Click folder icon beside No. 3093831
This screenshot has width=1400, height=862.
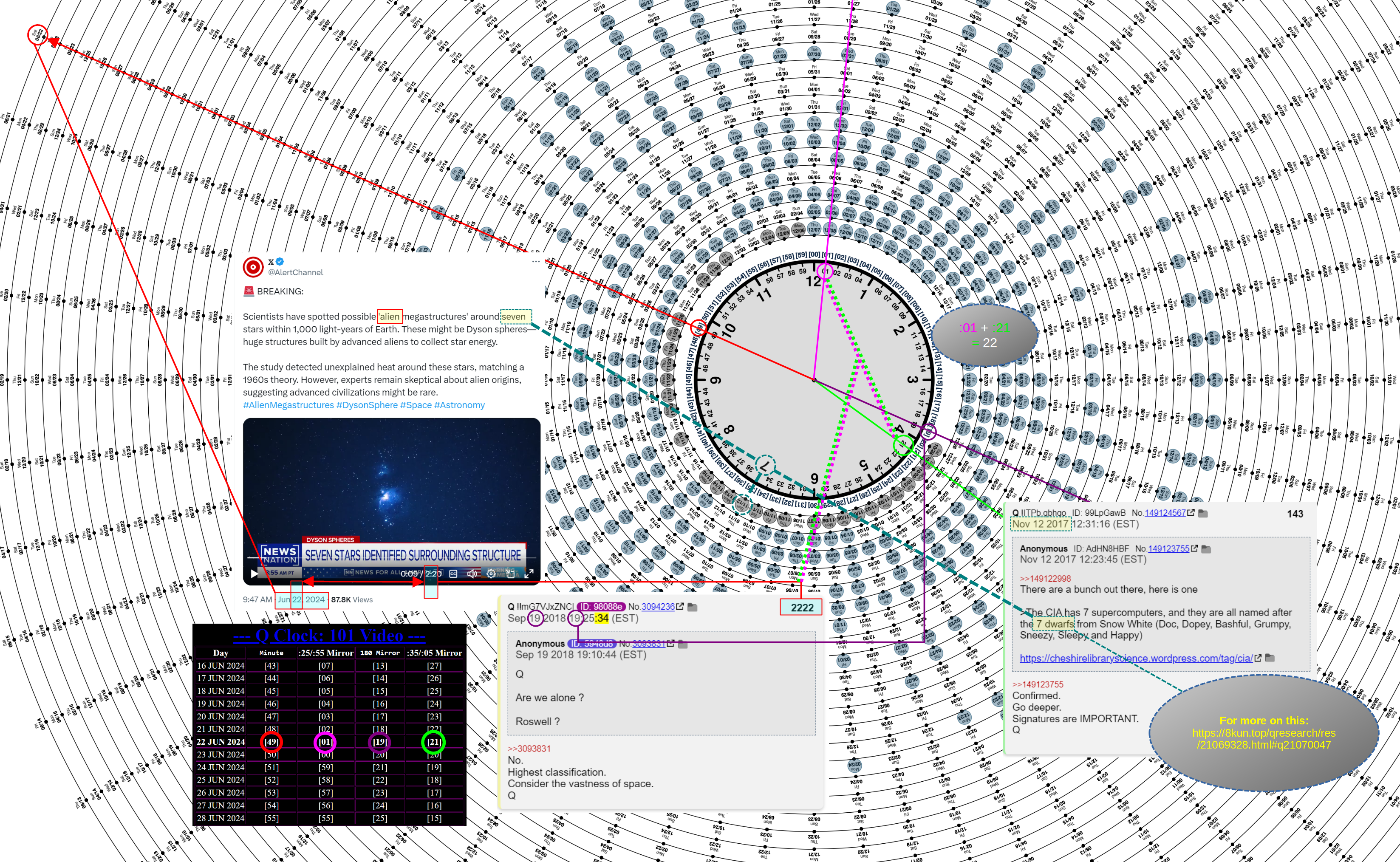[x=683, y=644]
